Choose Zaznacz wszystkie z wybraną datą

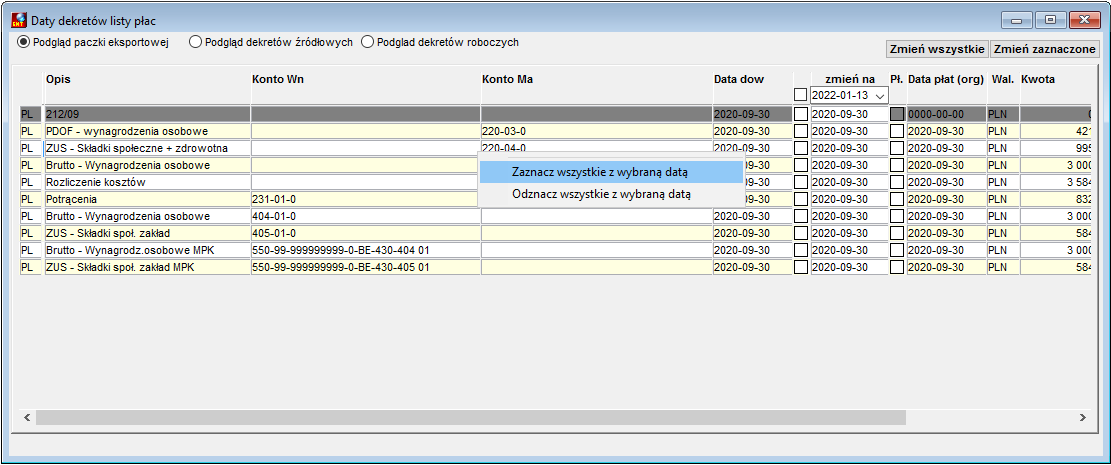point(610,172)
